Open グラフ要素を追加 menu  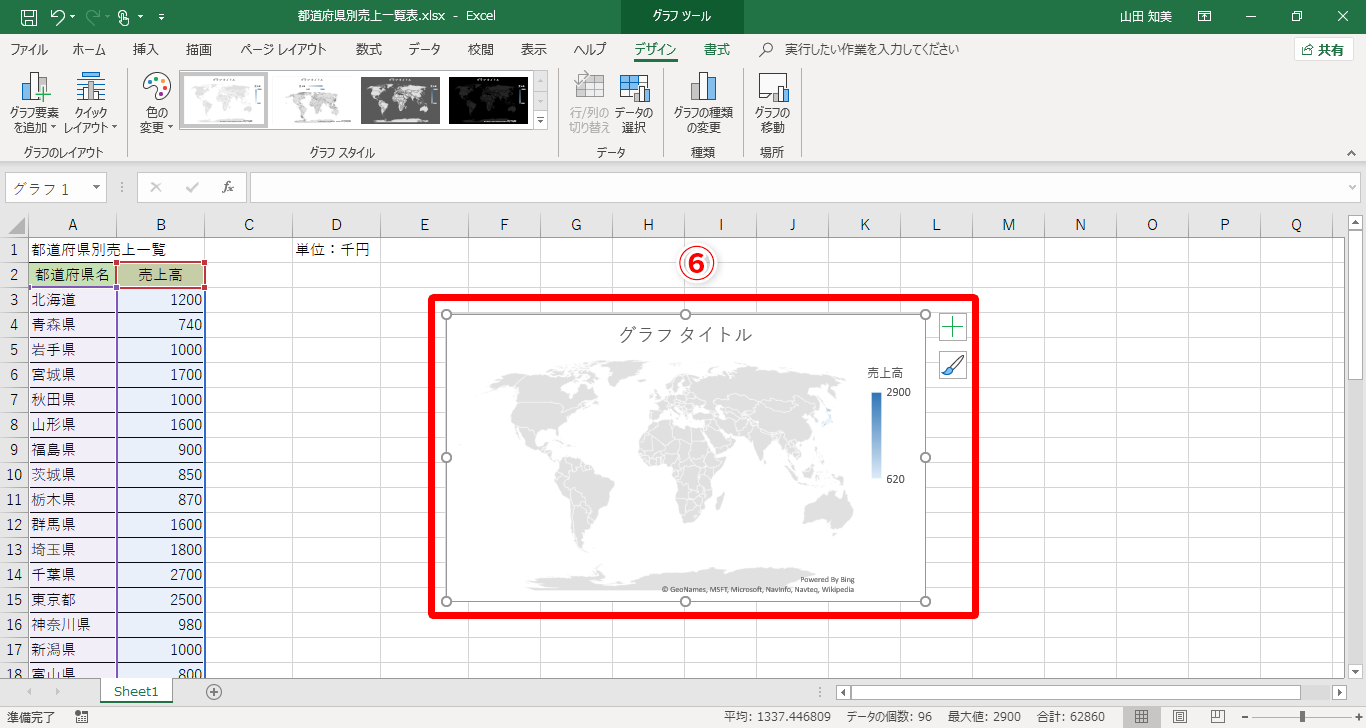(34, 103)
